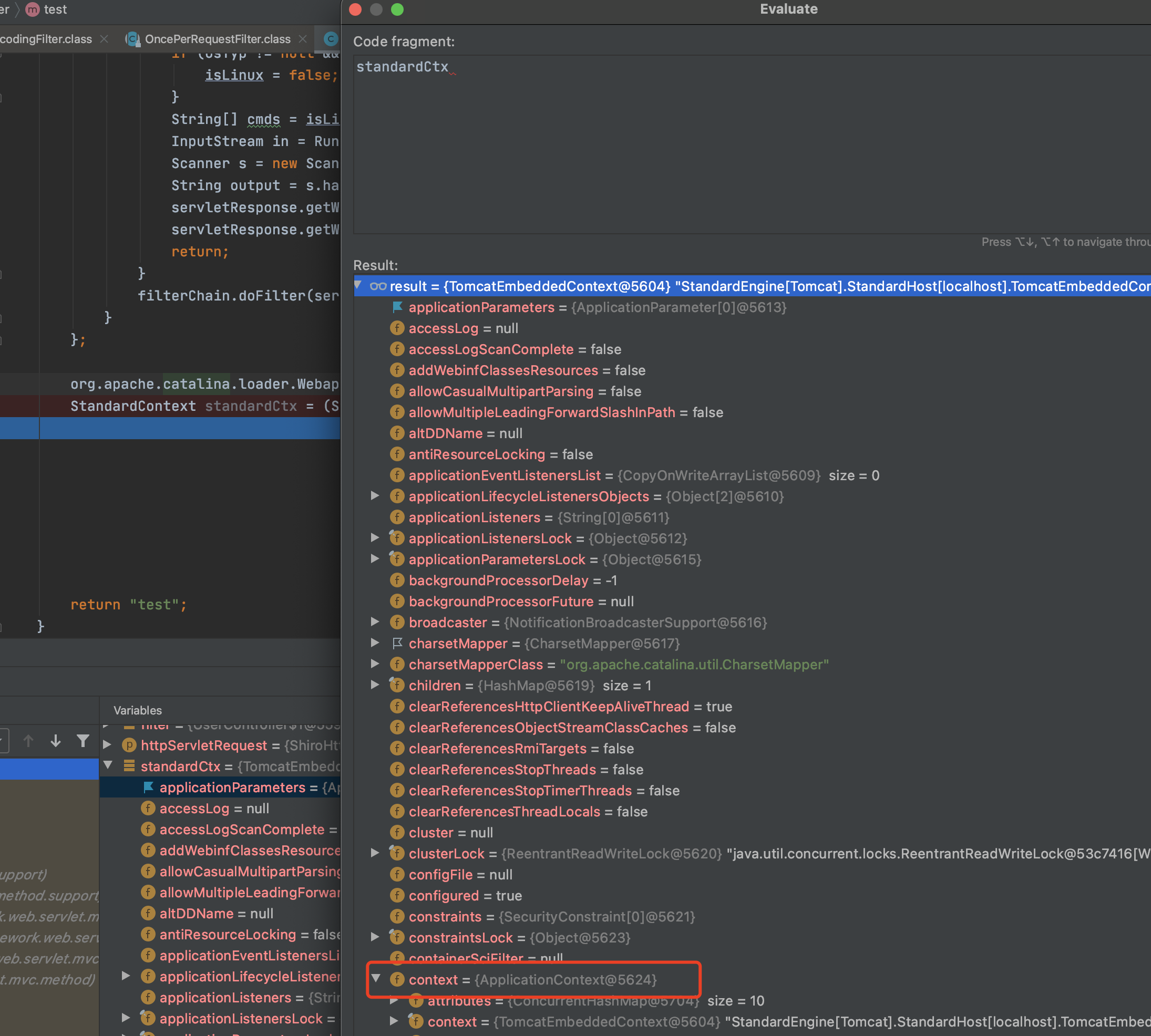Expand the broadcaster node

(375, 622)
